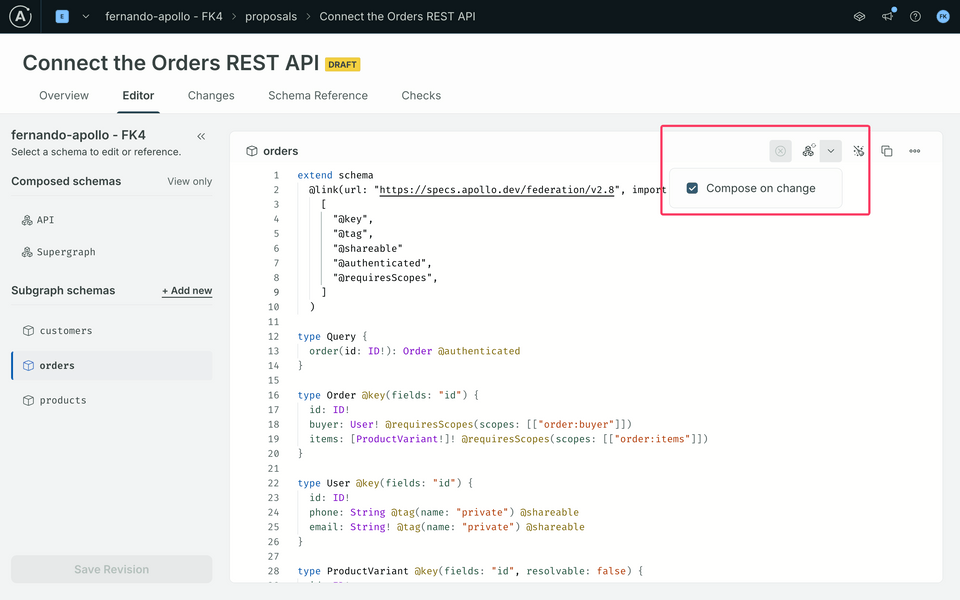Open the FK user avatar menu
The image size is (960, 600).
click(x=943, y=17)
